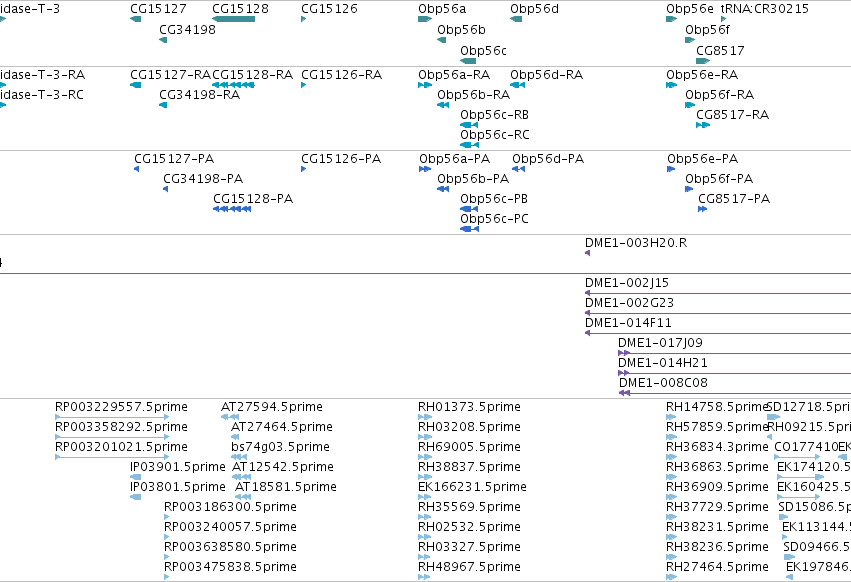Select the DME1-003H20.R clone label
This screenshot has height=582, width=851.
coord(636,243)
